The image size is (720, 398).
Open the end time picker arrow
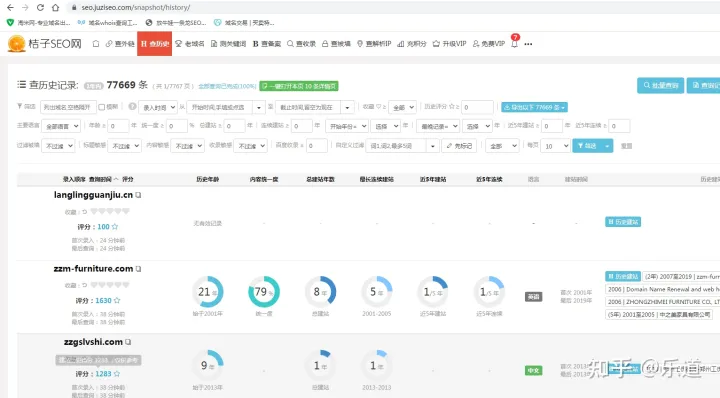tap(347, 107)
